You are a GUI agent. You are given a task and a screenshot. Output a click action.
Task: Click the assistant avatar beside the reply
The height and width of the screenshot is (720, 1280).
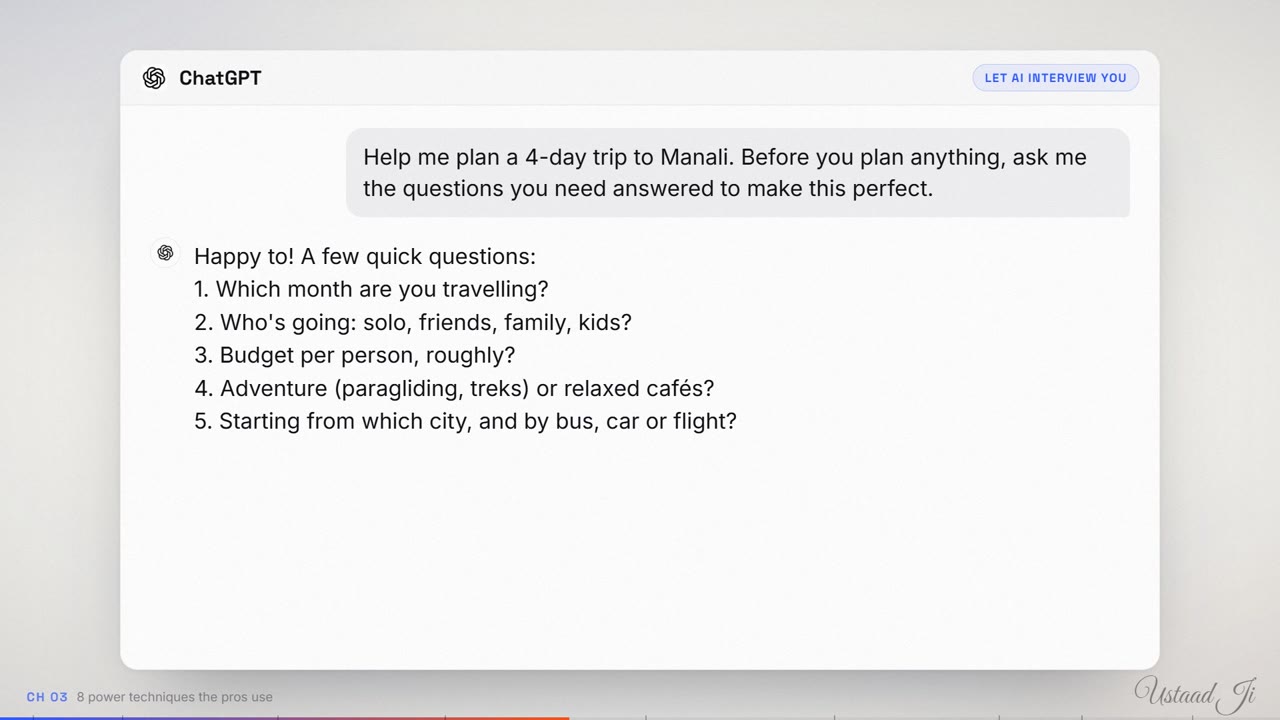tap(166, 253)
